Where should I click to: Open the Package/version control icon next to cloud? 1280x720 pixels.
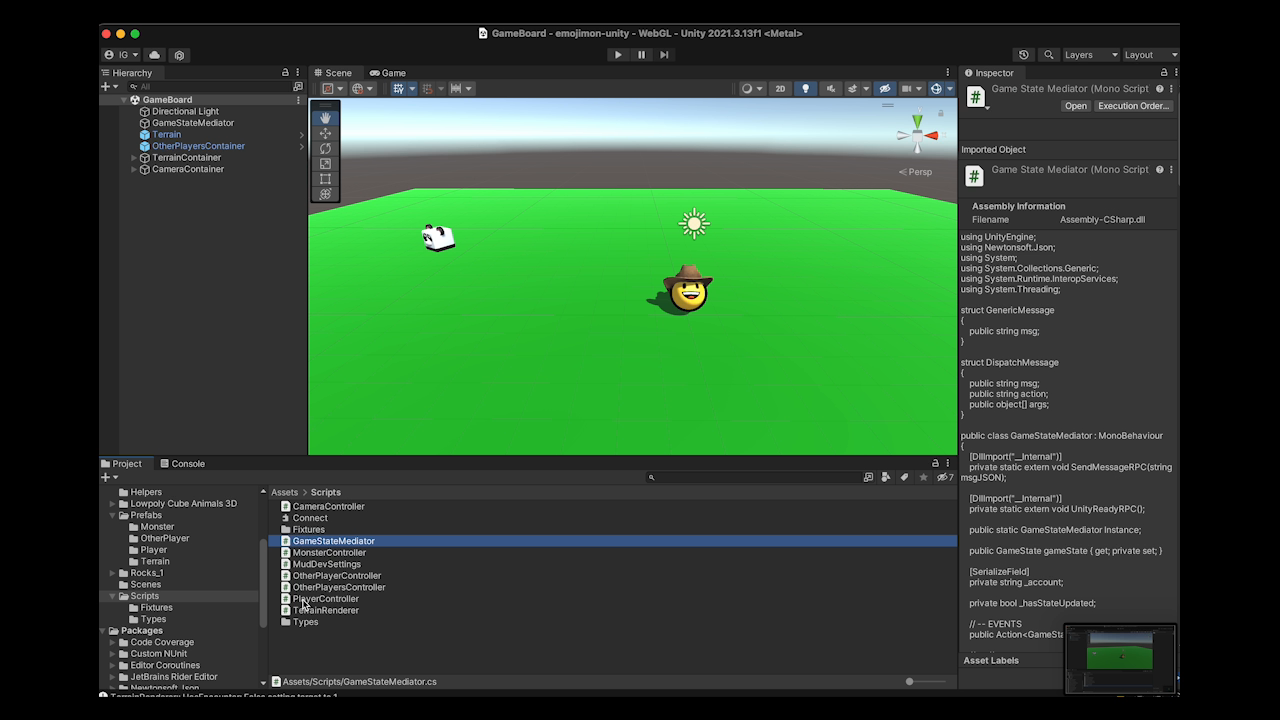coord(179,55)
